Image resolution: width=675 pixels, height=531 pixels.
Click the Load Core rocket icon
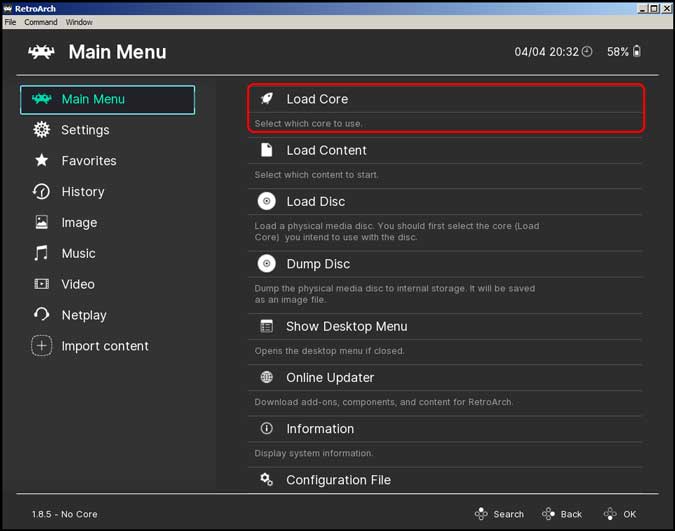point(266,99)
